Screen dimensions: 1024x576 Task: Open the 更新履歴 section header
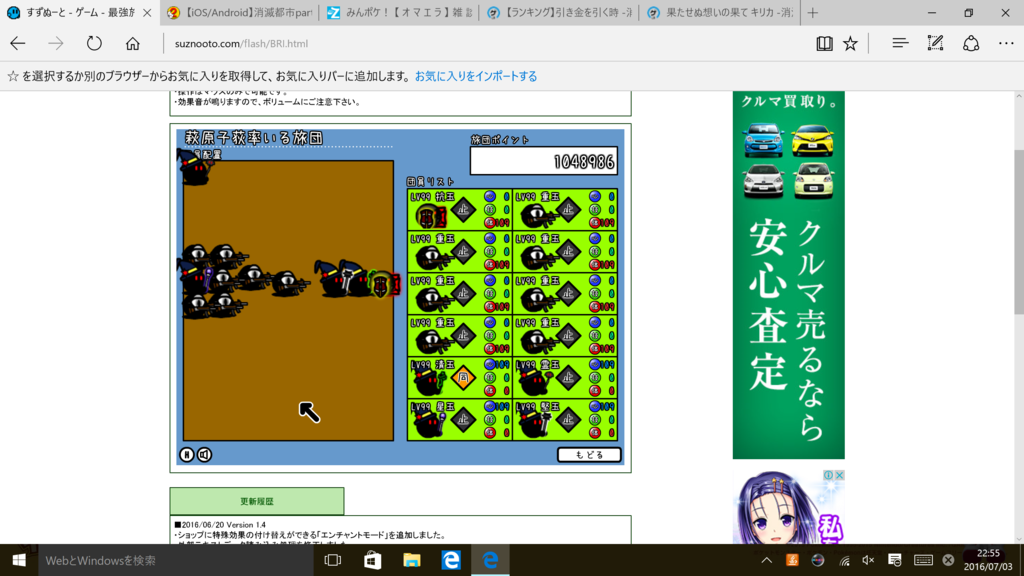click(x=257, y=501)
